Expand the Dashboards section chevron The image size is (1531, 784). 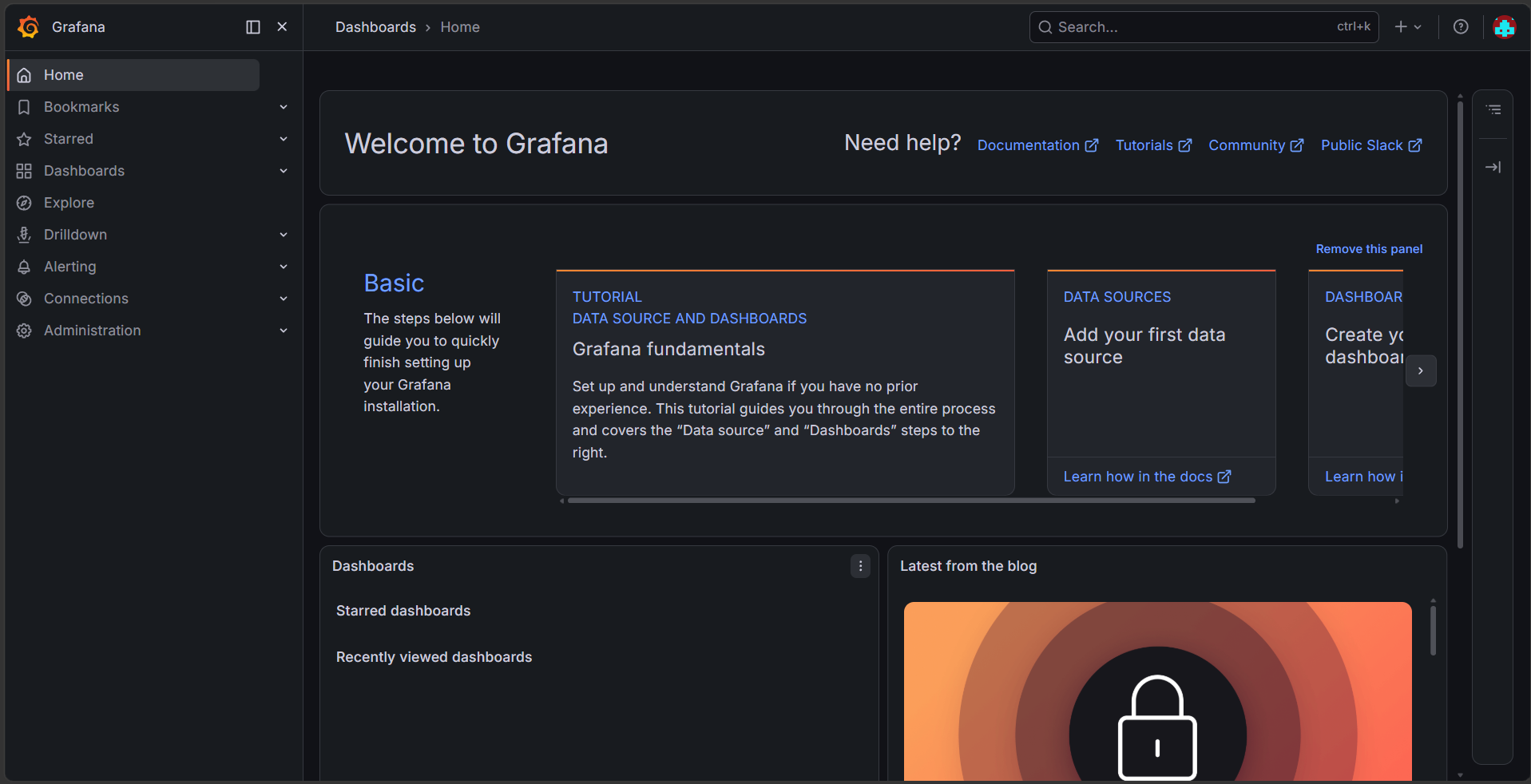tap(284, 171)
